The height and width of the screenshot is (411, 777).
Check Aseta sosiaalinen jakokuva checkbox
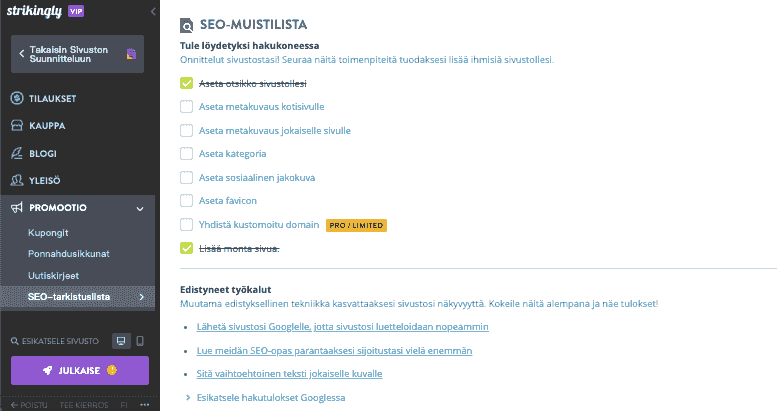tap(186, 177)
